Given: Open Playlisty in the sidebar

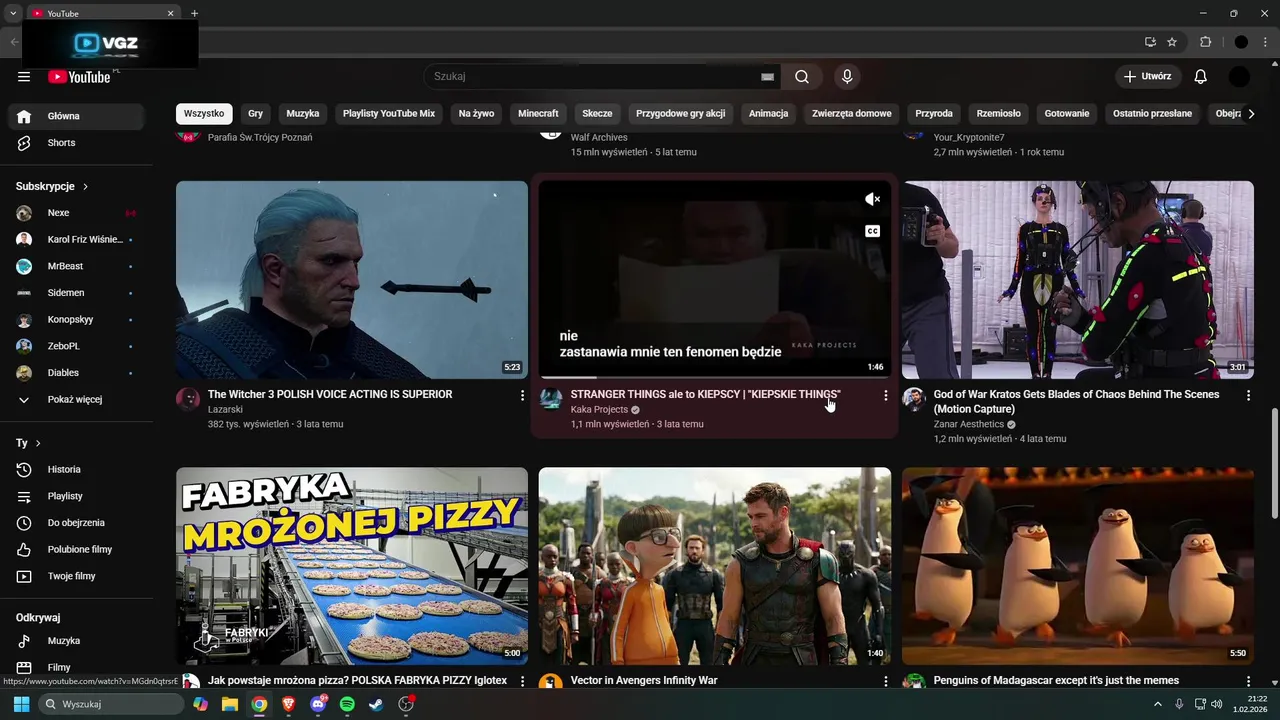Looking at the screenshot, I should click(76, 496).
